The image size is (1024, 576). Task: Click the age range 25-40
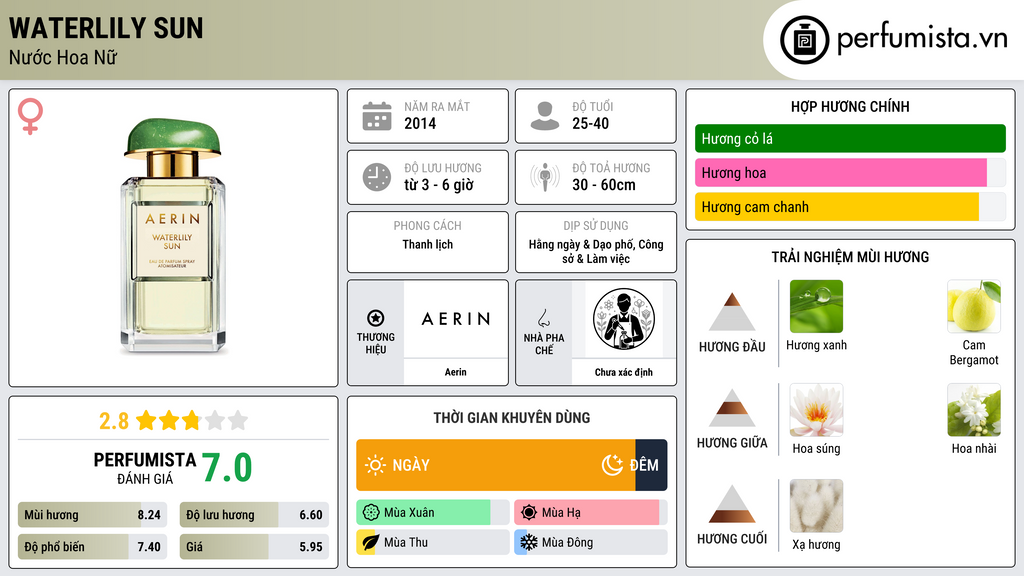pyautogui.click(x=590, y=123)
